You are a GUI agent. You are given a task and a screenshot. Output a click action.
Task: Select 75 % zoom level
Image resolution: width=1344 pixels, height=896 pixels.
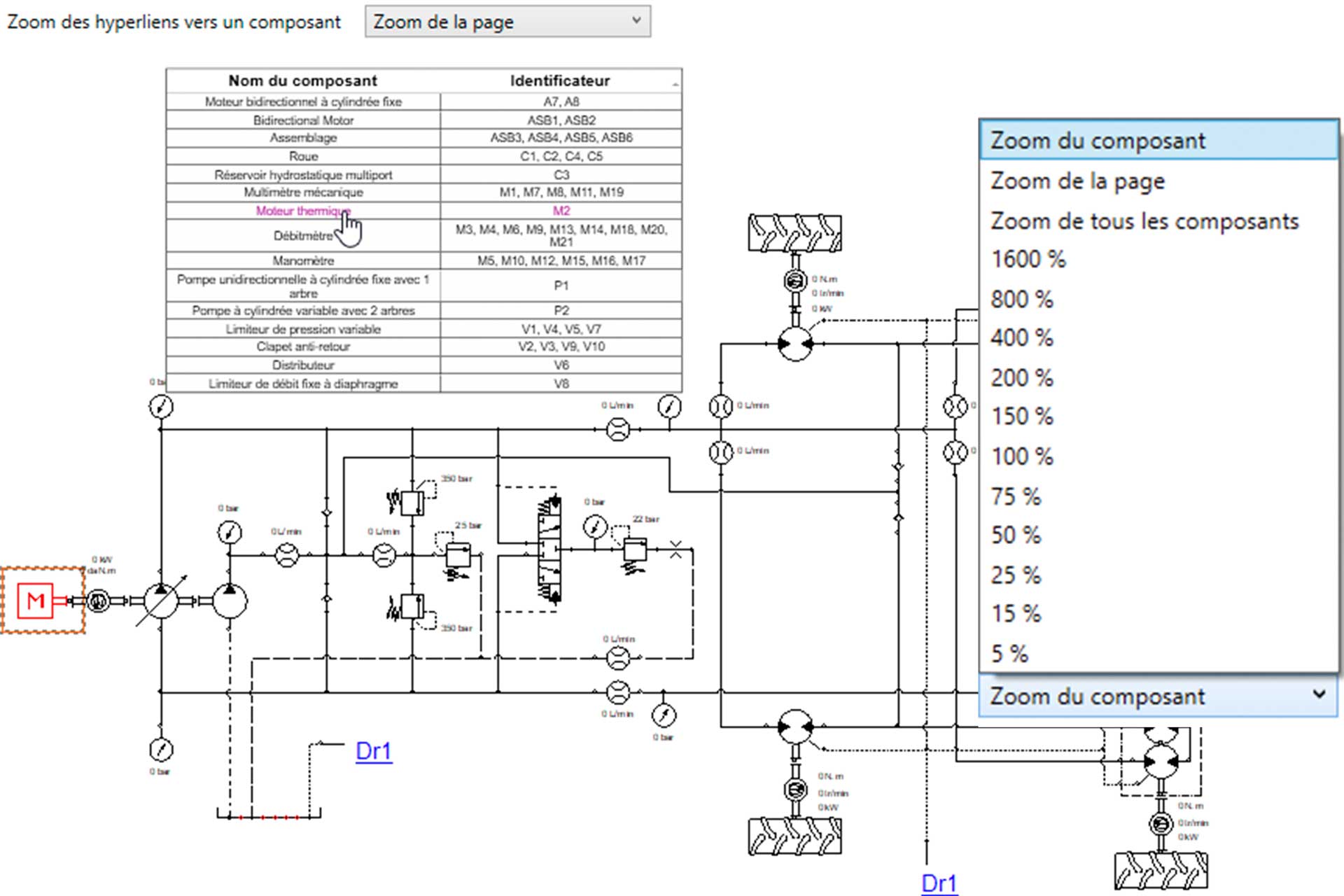click(x=1158, y=497)
